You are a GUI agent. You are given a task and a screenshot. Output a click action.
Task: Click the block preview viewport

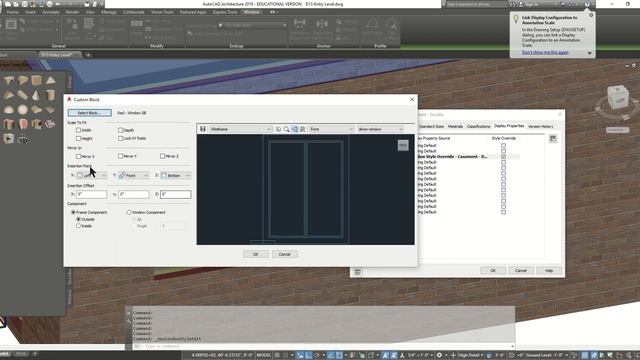[305, 190]
